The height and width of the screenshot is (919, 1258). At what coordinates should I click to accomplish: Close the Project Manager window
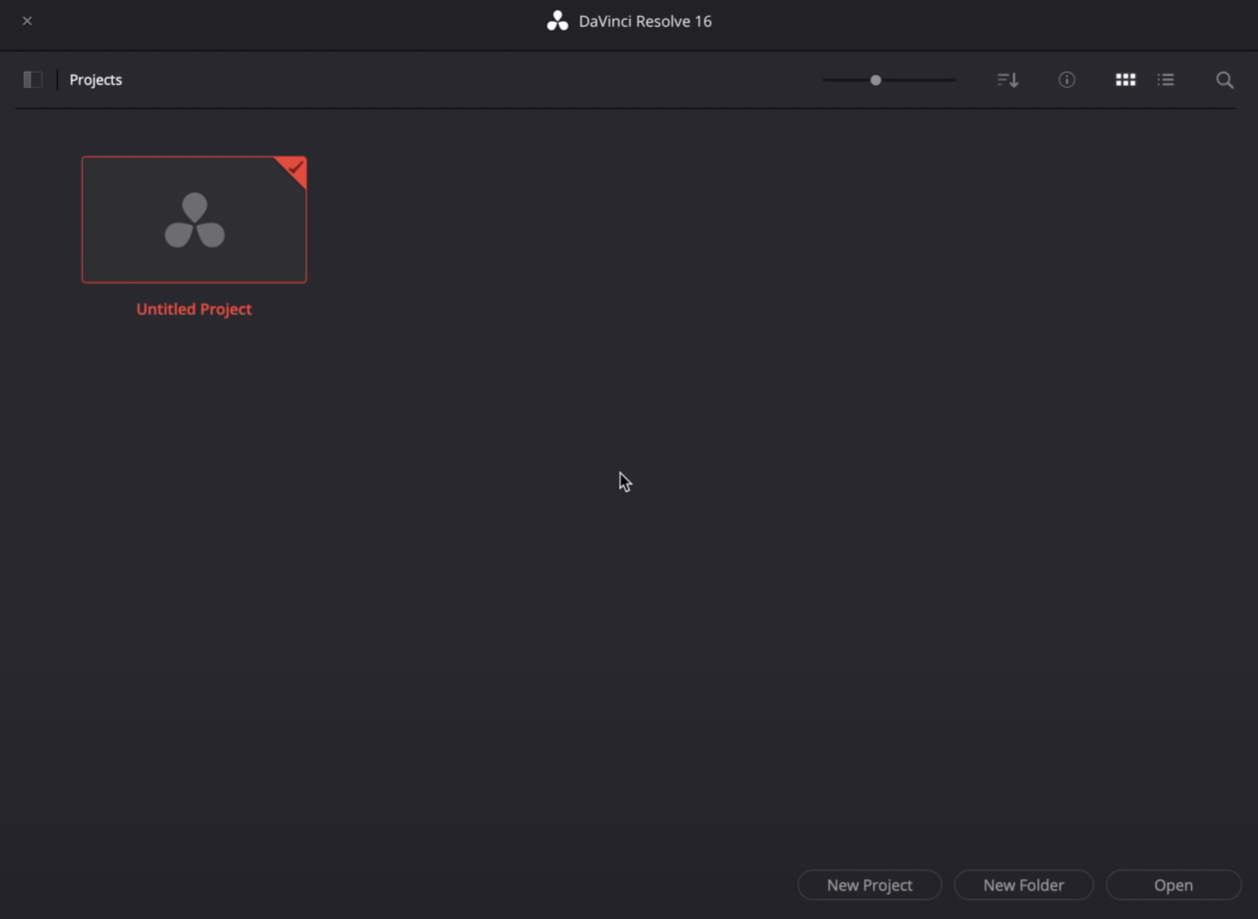27,20
